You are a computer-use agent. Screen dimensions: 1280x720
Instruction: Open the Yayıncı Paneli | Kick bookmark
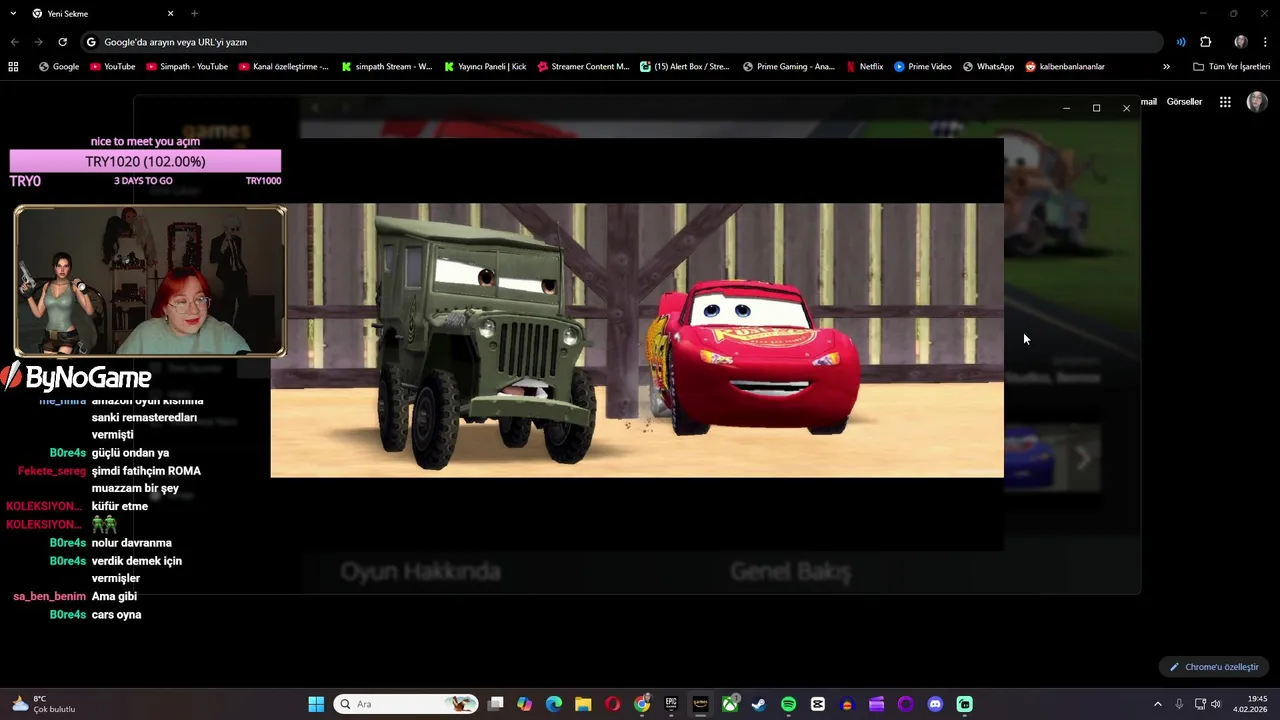[x=484, y=67]
